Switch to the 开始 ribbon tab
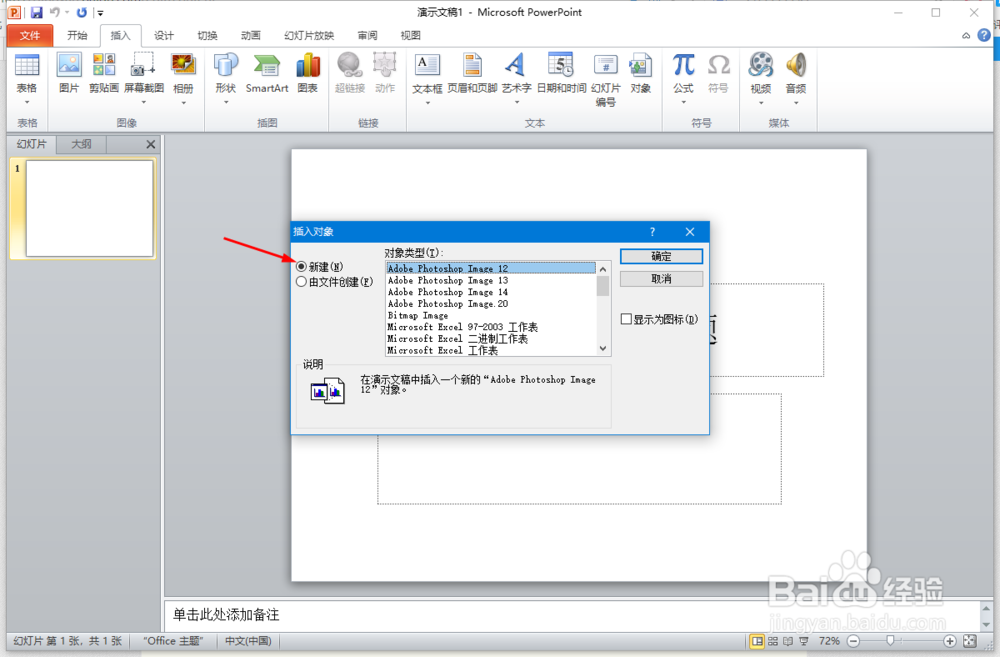This screenshot has height=657, width=1000. 77,35
